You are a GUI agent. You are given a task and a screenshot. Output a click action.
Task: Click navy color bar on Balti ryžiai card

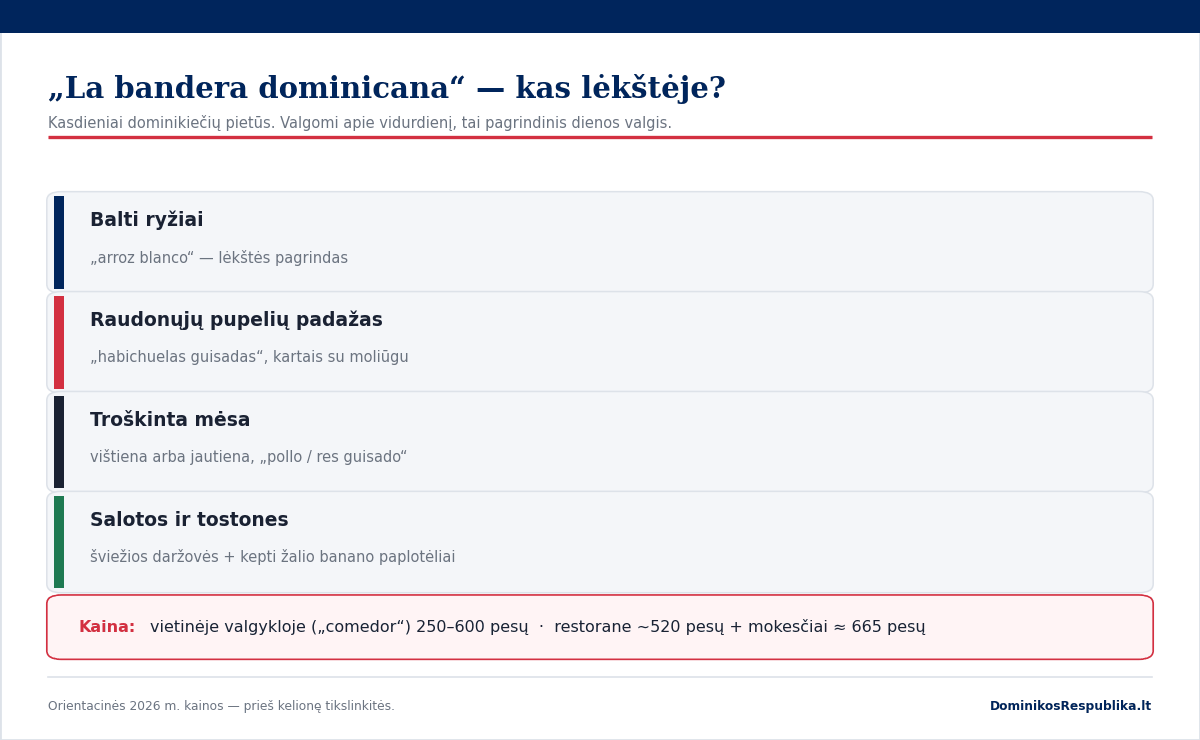[x=59, y=242]
